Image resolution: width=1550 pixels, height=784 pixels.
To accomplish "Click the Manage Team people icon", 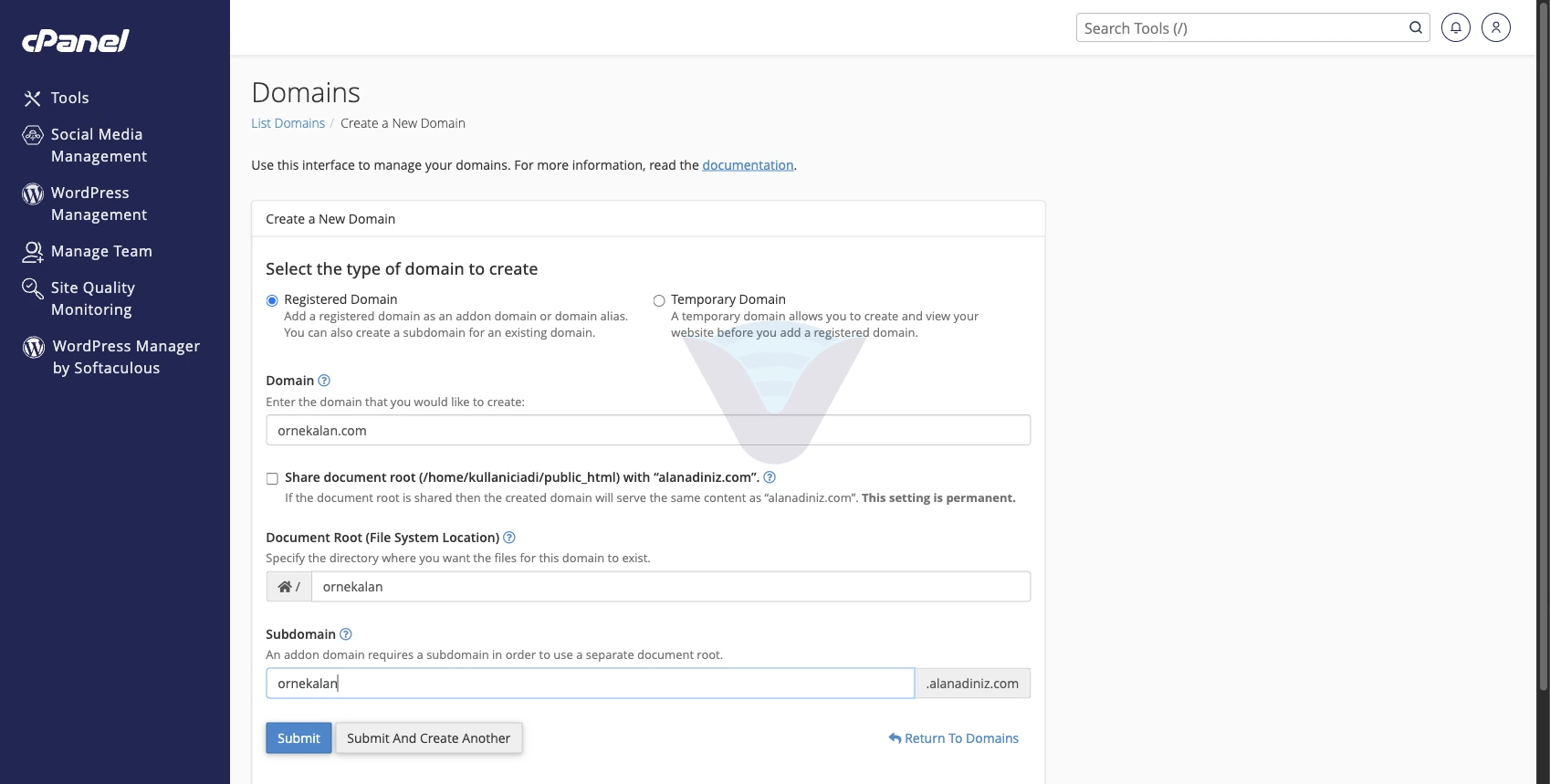I will pyautogui.click(x=33, y=252).
